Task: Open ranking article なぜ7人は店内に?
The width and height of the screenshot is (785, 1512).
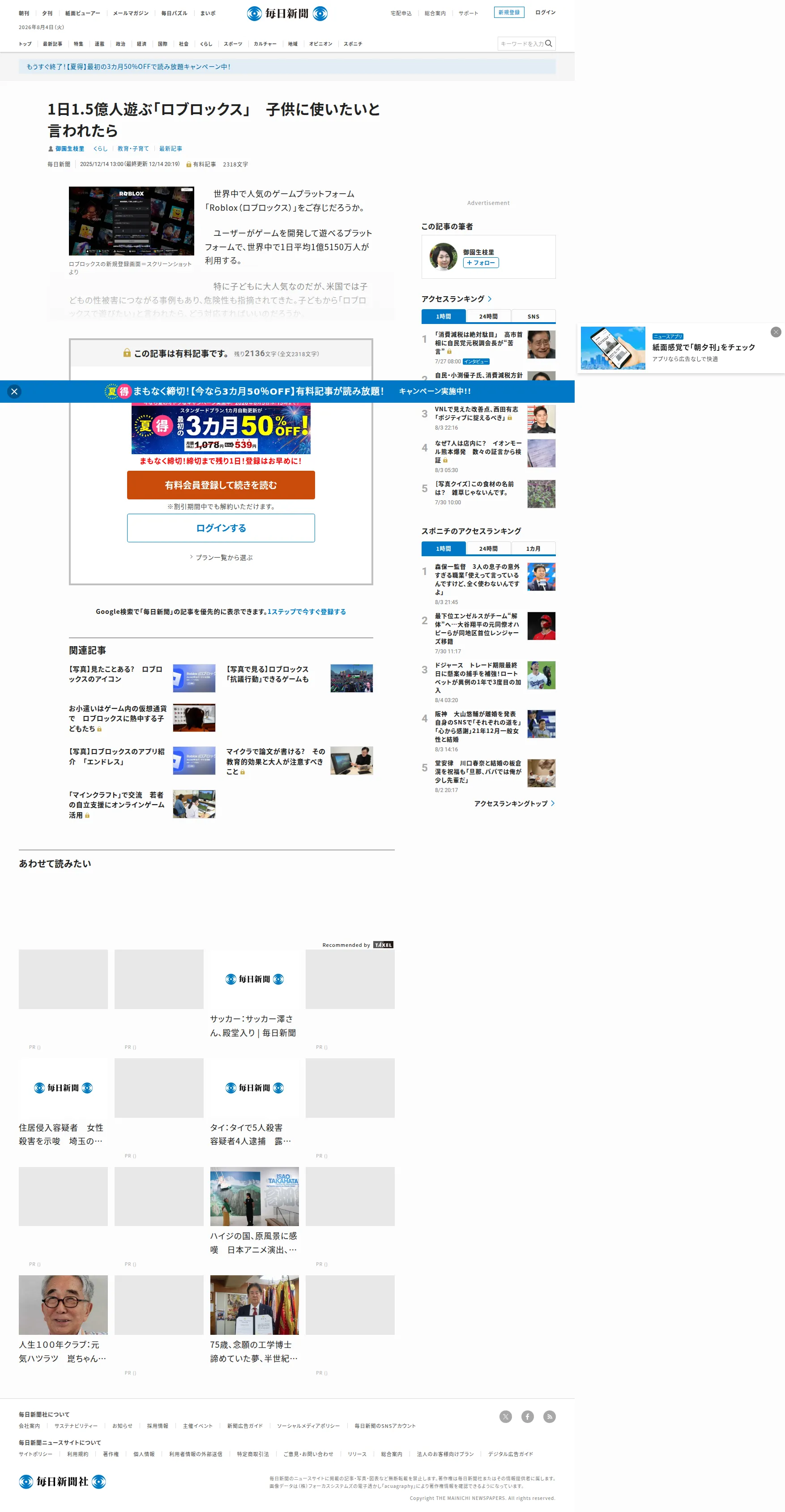Action: coord(478,452)
